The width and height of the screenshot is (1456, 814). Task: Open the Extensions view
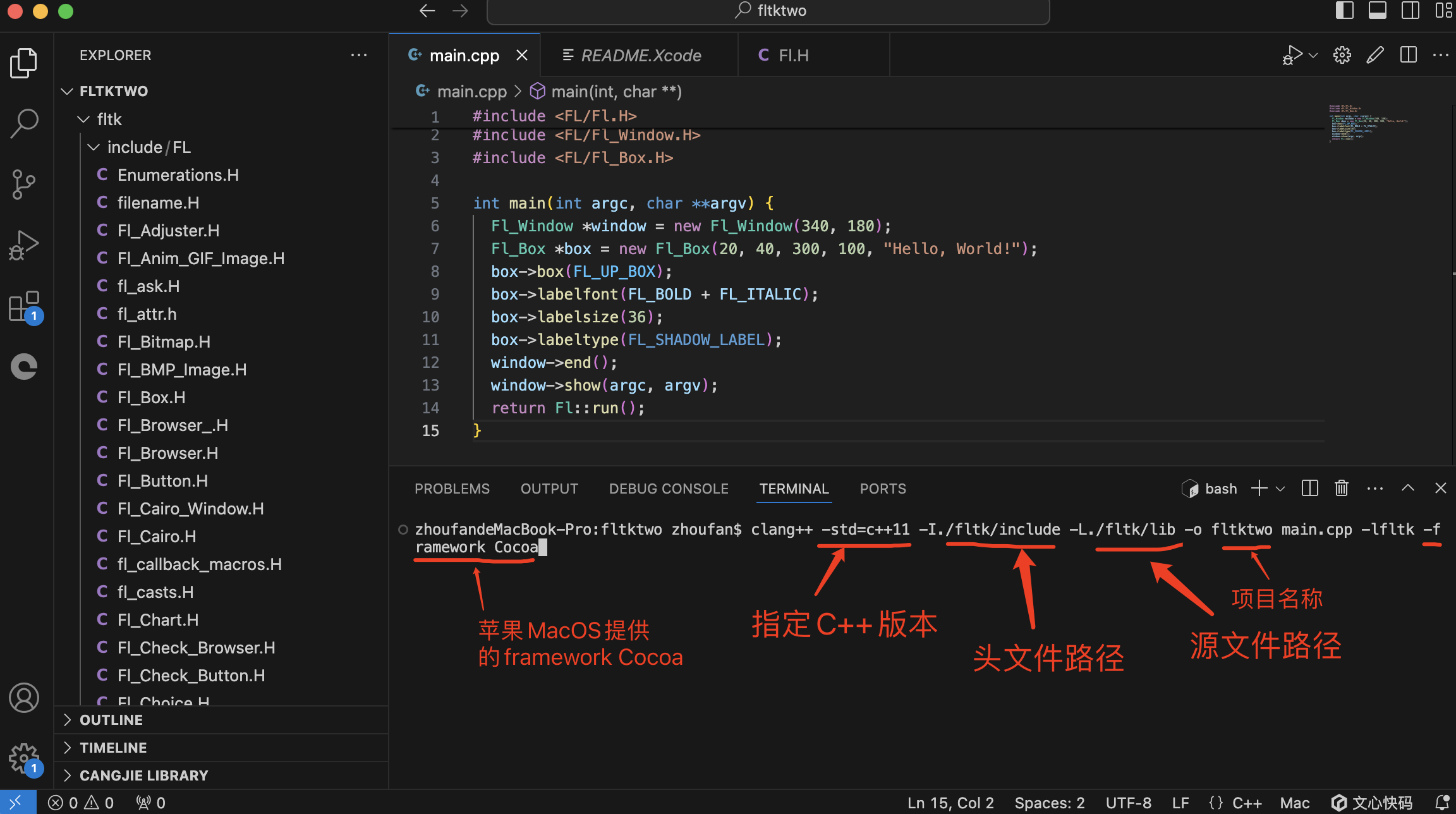pos(25,307)
